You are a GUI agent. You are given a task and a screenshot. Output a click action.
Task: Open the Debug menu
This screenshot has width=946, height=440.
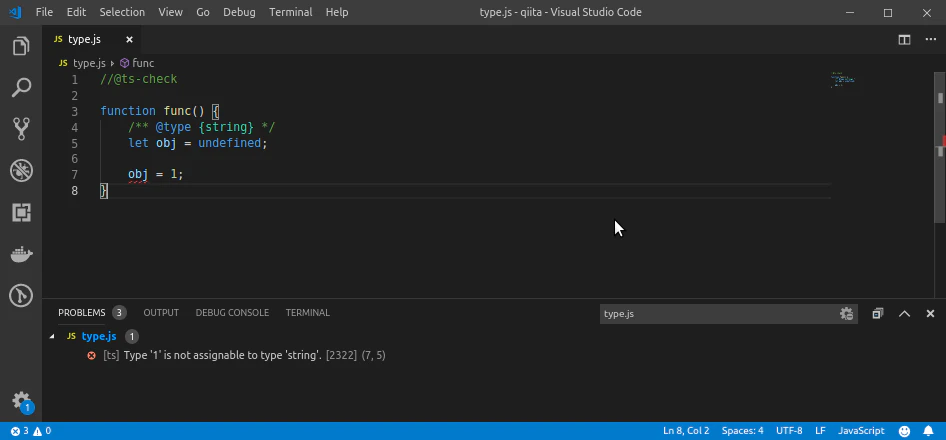pos(239,12)
